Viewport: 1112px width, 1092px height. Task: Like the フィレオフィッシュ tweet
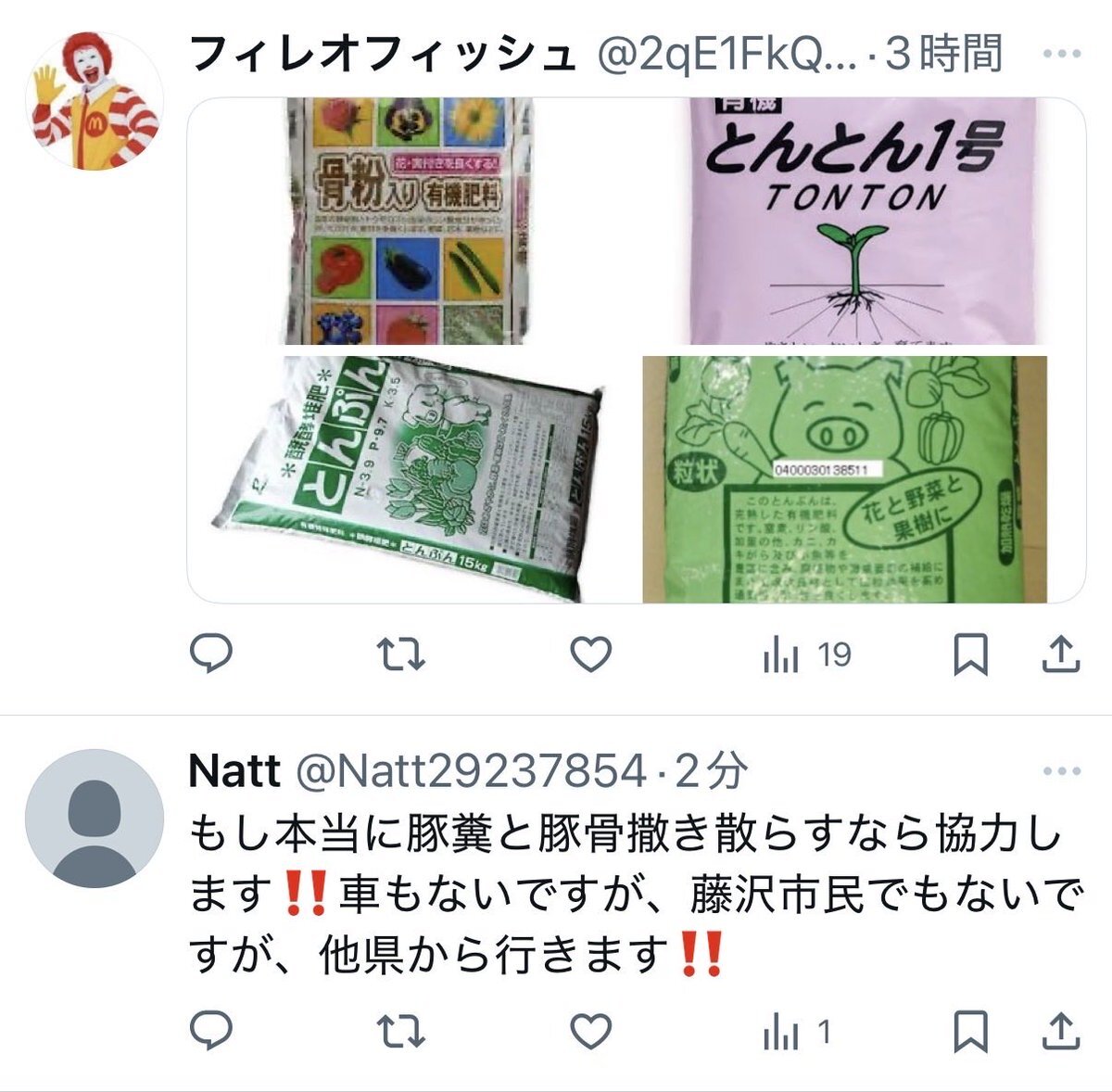(x=590, y=655)
